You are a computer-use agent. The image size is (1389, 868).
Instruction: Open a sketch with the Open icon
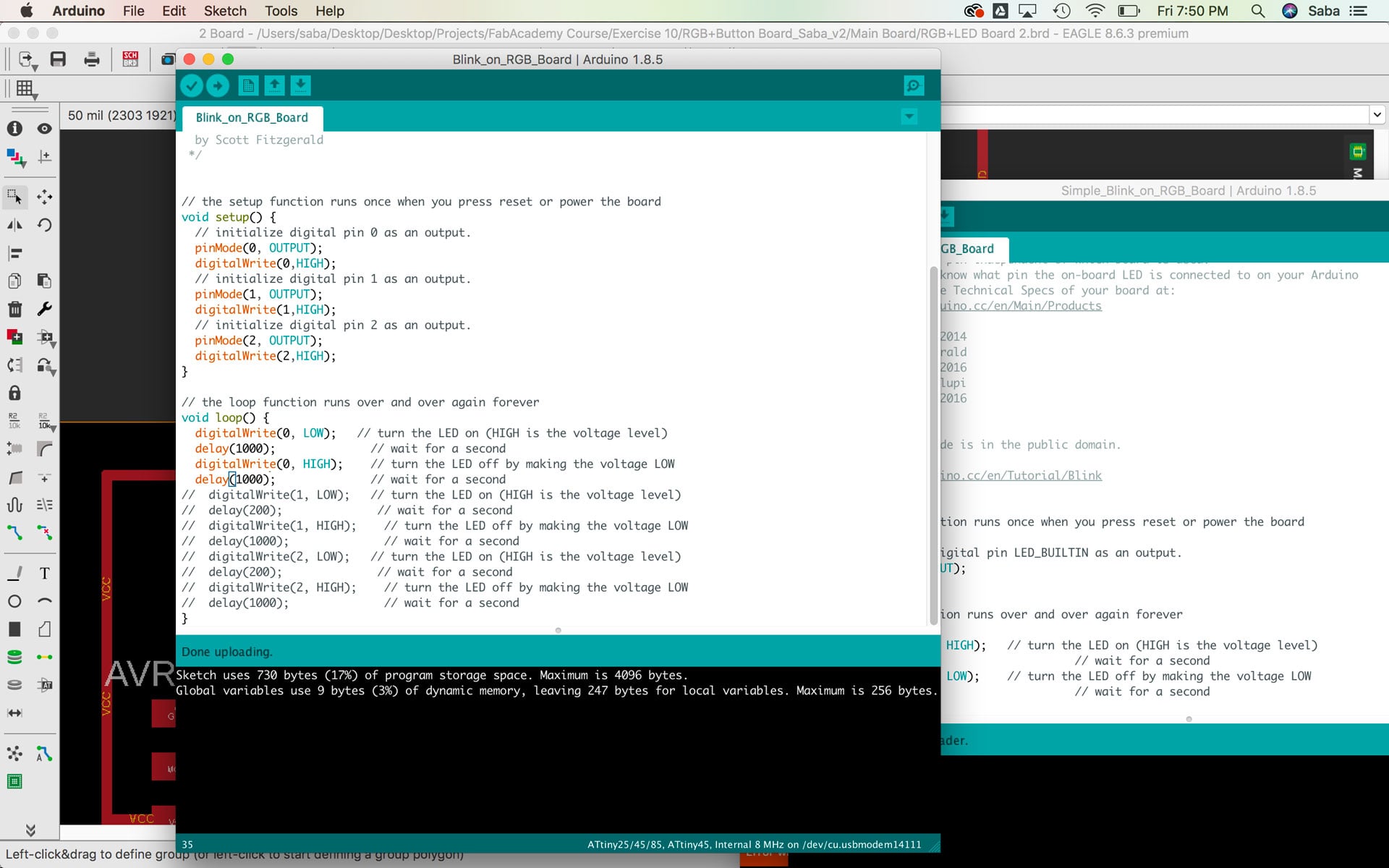pyautogui.click(x=274, y=86)
